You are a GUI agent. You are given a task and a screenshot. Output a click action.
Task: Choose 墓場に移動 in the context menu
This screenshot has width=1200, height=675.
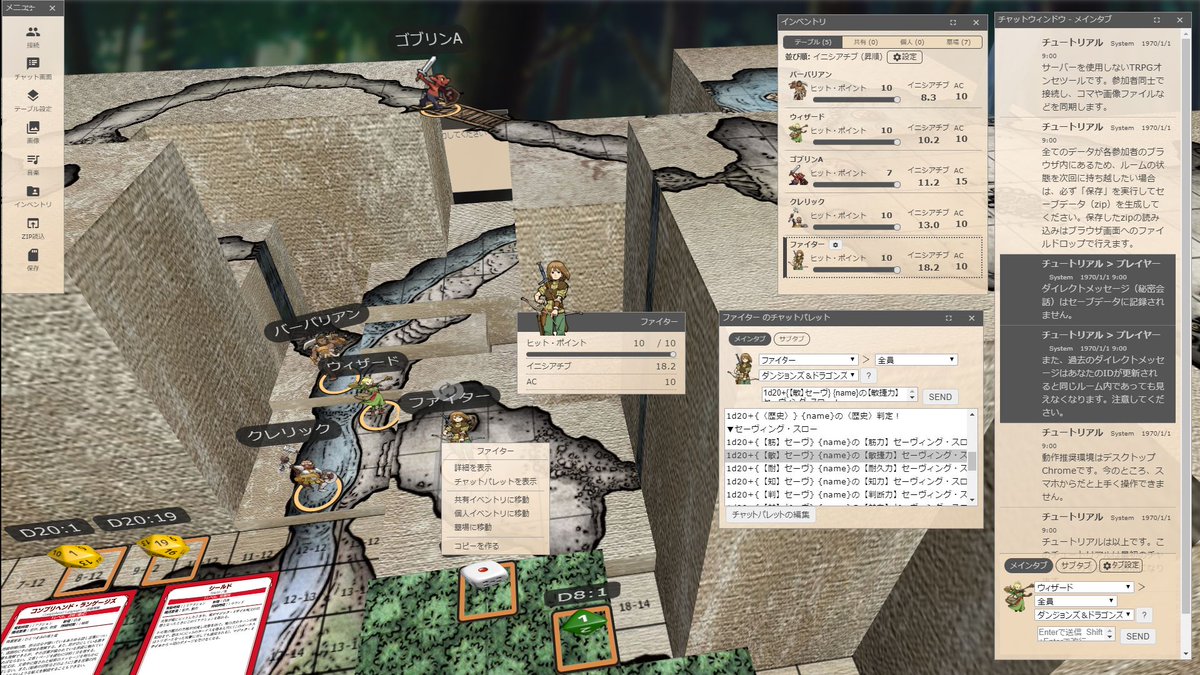click(472, 527)
